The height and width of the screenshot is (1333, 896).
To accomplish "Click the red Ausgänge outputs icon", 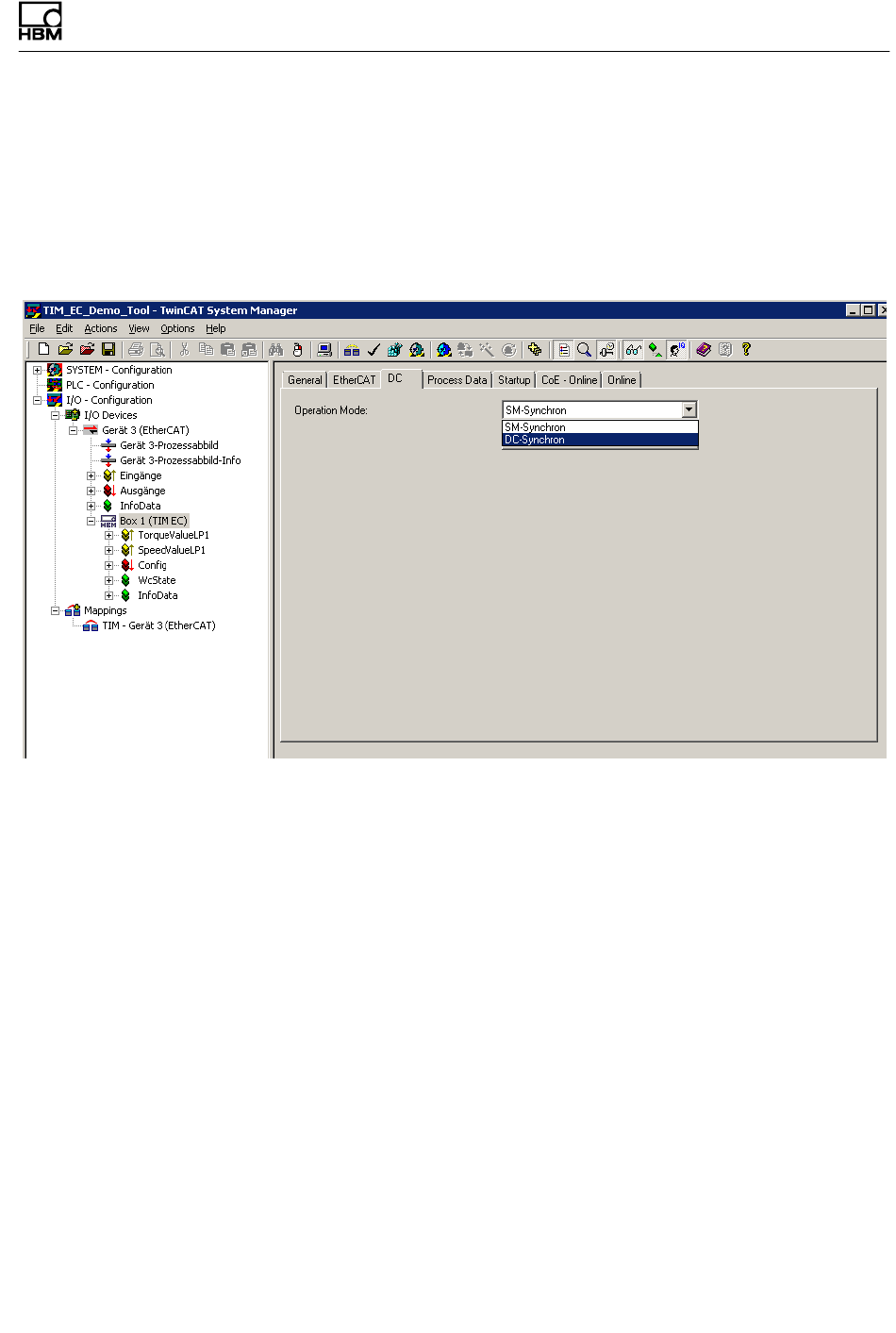I will [x=108, y=491].
